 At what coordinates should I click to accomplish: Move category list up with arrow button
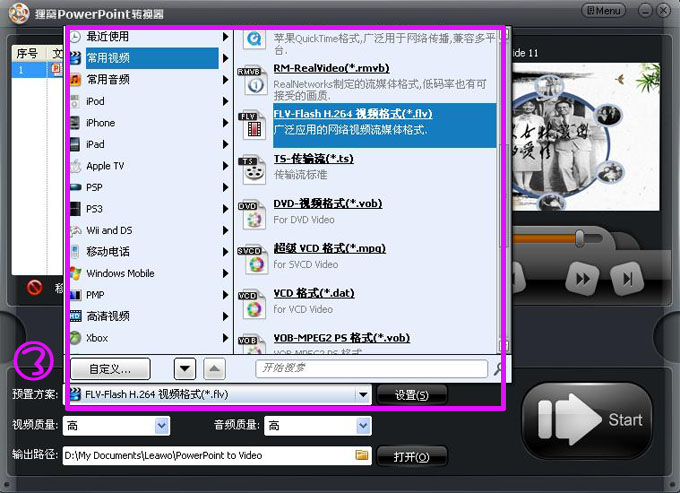coord(214,369)
